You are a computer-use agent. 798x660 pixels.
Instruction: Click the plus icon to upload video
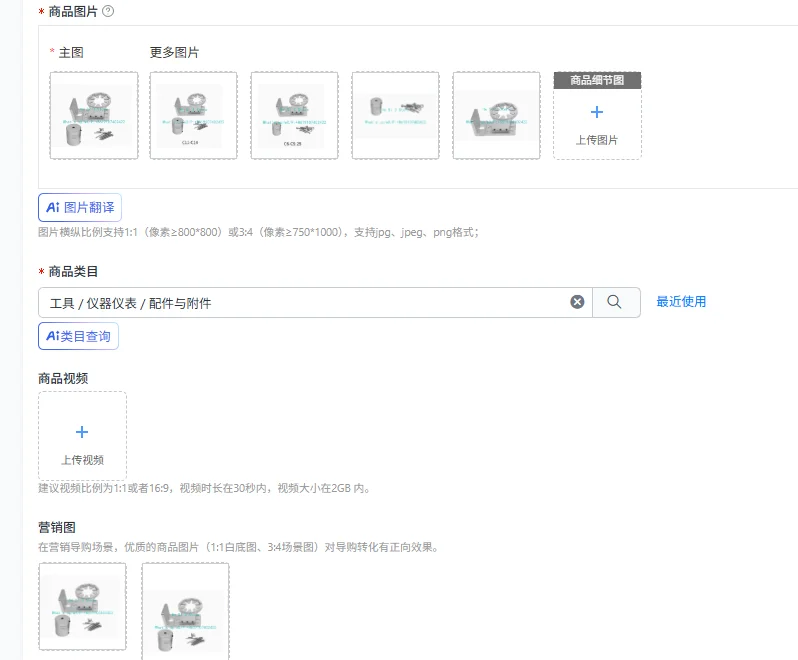click(82, 432)
